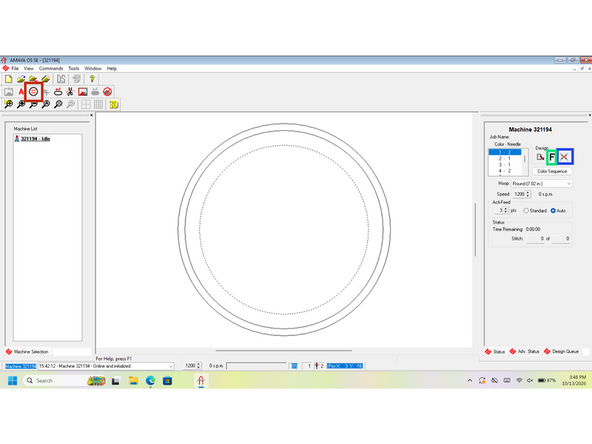Click the status bar progress field
The height and width of the screenshot is (444, 592).
256,366
